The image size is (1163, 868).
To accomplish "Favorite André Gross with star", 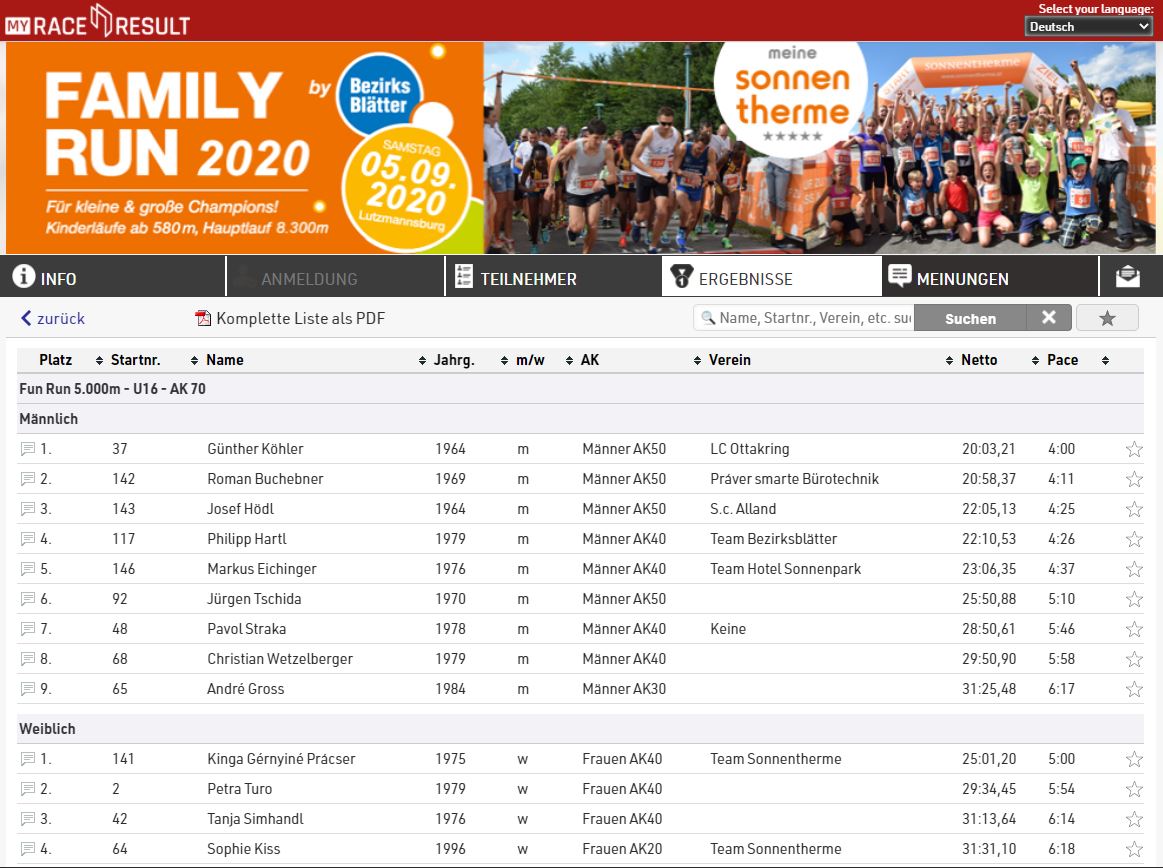I will click(x=1134, y=688).
